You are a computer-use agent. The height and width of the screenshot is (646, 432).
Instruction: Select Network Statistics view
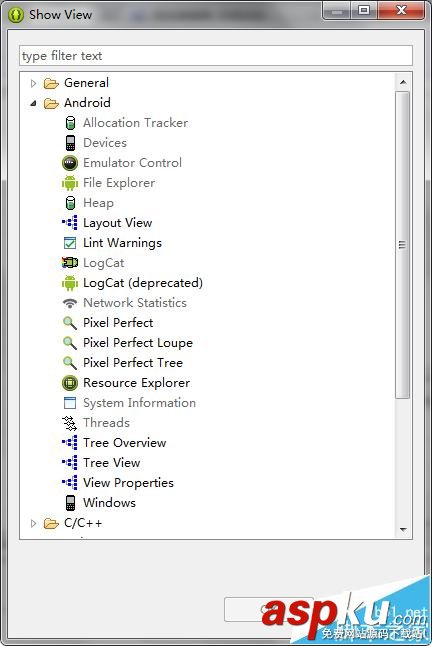[x=135, y=303]
